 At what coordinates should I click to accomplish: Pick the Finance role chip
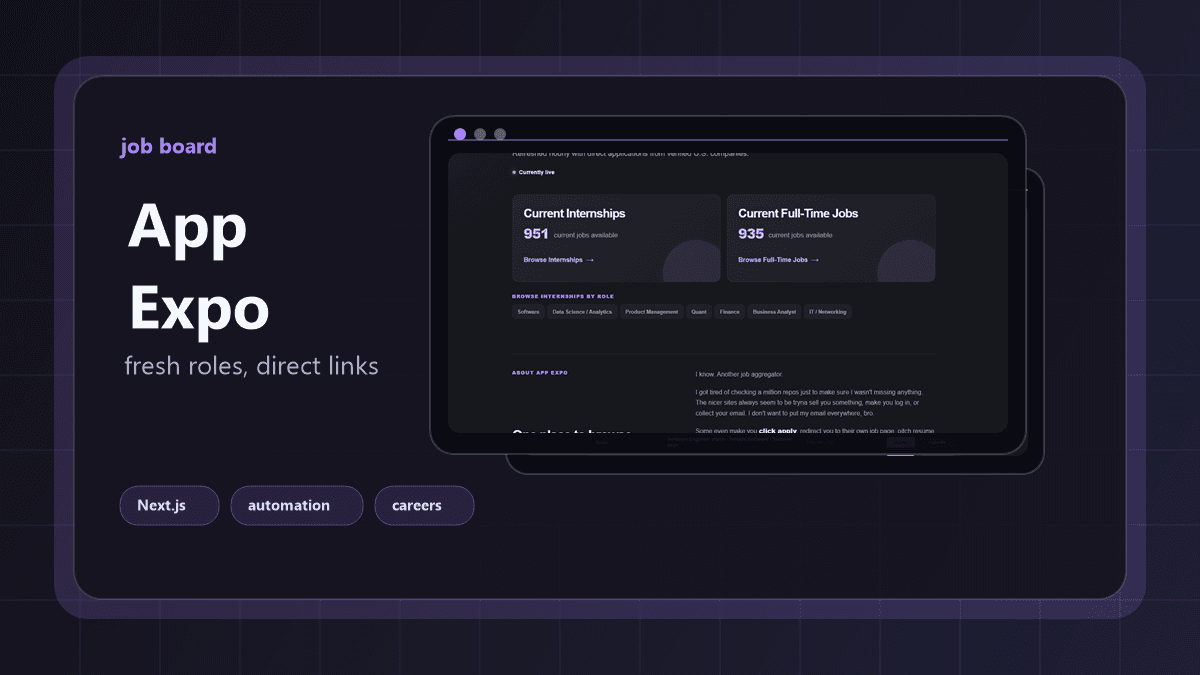tap(730, 312)
